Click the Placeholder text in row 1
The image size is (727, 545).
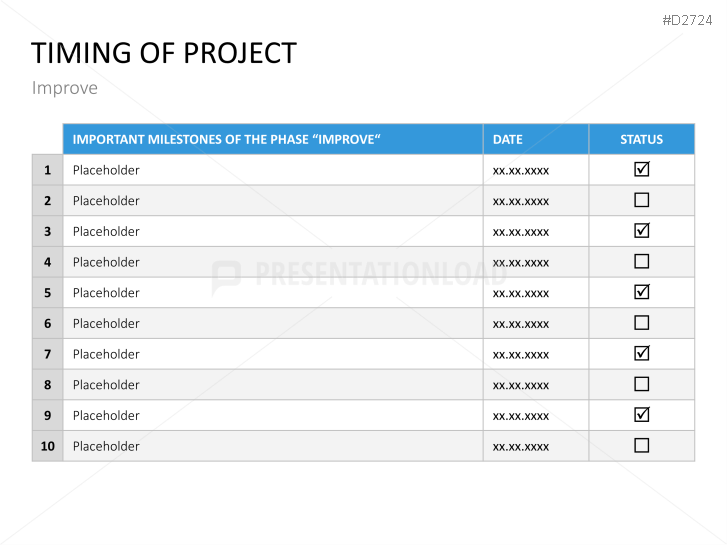pos(106,170)
